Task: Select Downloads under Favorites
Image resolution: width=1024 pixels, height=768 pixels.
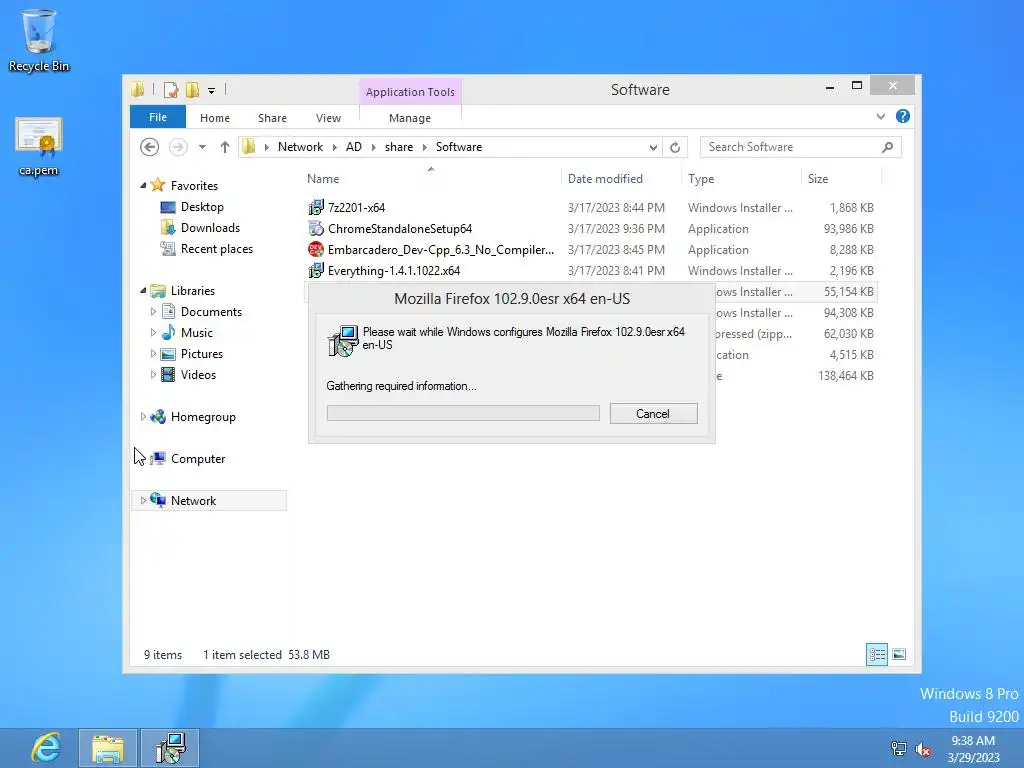Action: tap(210, 228)
